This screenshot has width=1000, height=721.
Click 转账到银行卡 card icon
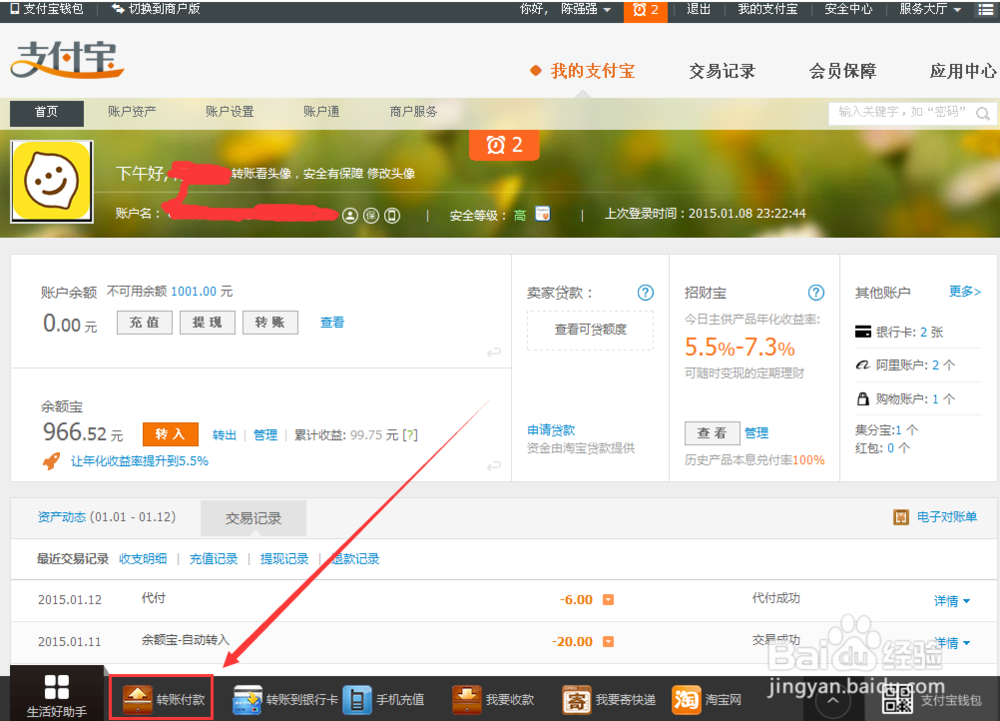(247, 699)
